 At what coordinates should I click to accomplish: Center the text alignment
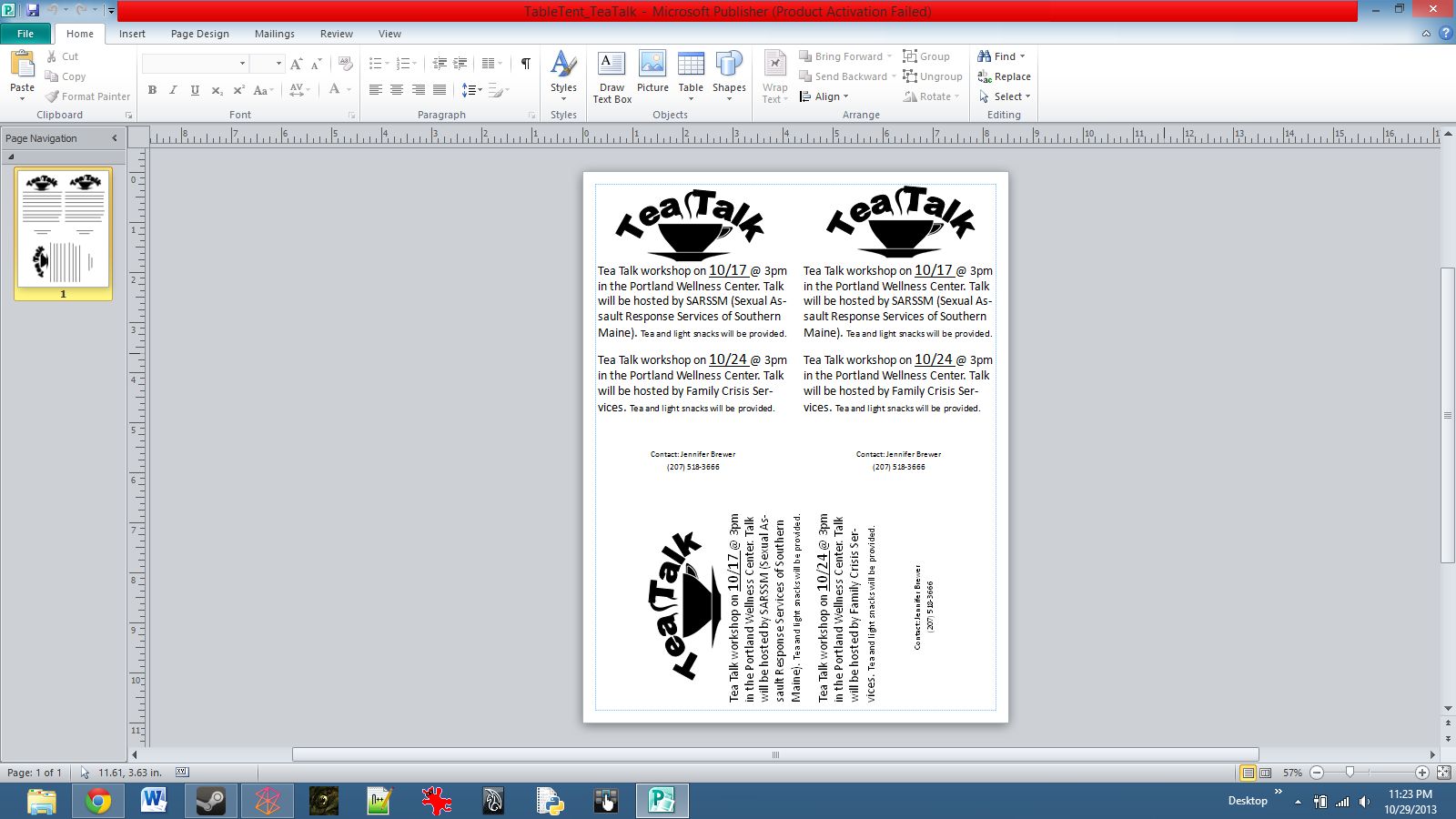coord(397,90)
